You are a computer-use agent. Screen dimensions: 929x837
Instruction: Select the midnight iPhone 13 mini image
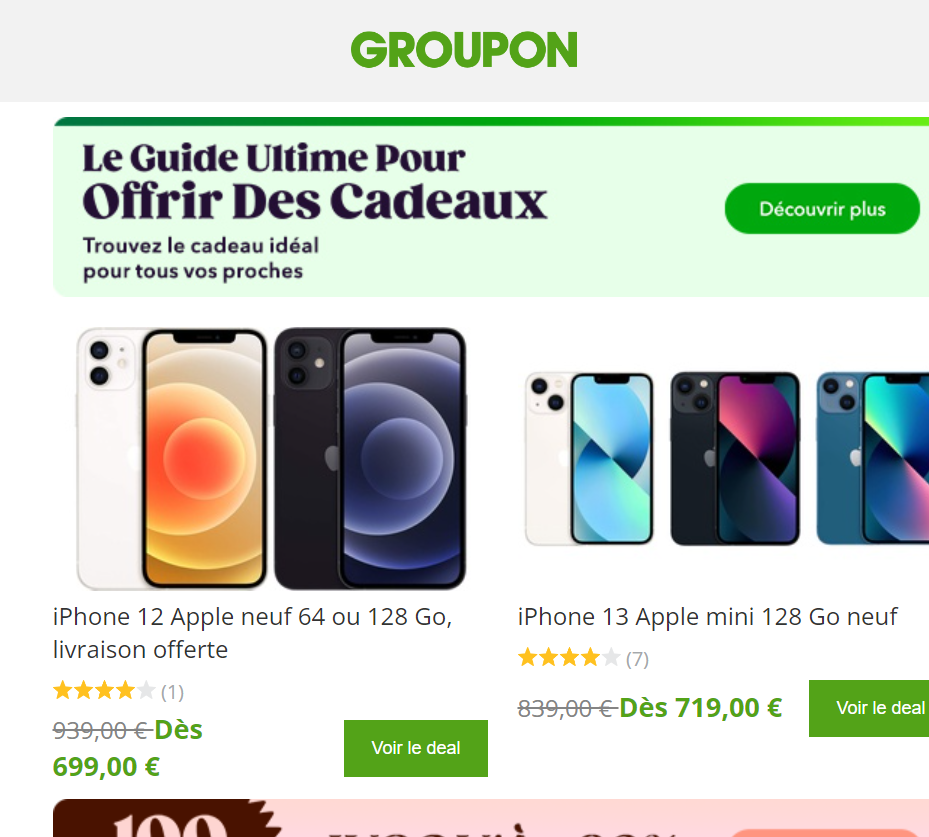[x=735, y=458]
